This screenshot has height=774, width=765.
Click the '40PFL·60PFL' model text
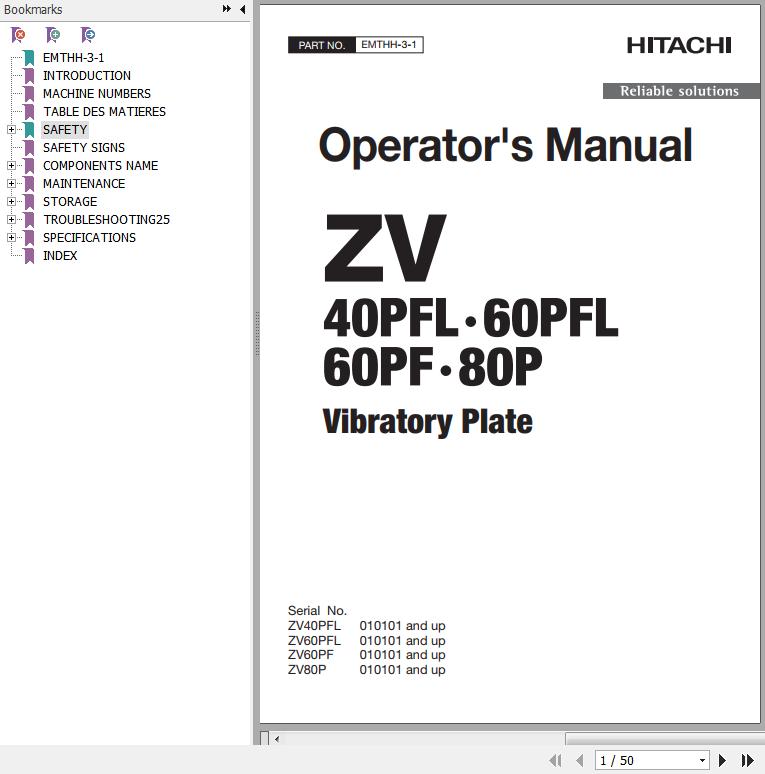point(471,318)
